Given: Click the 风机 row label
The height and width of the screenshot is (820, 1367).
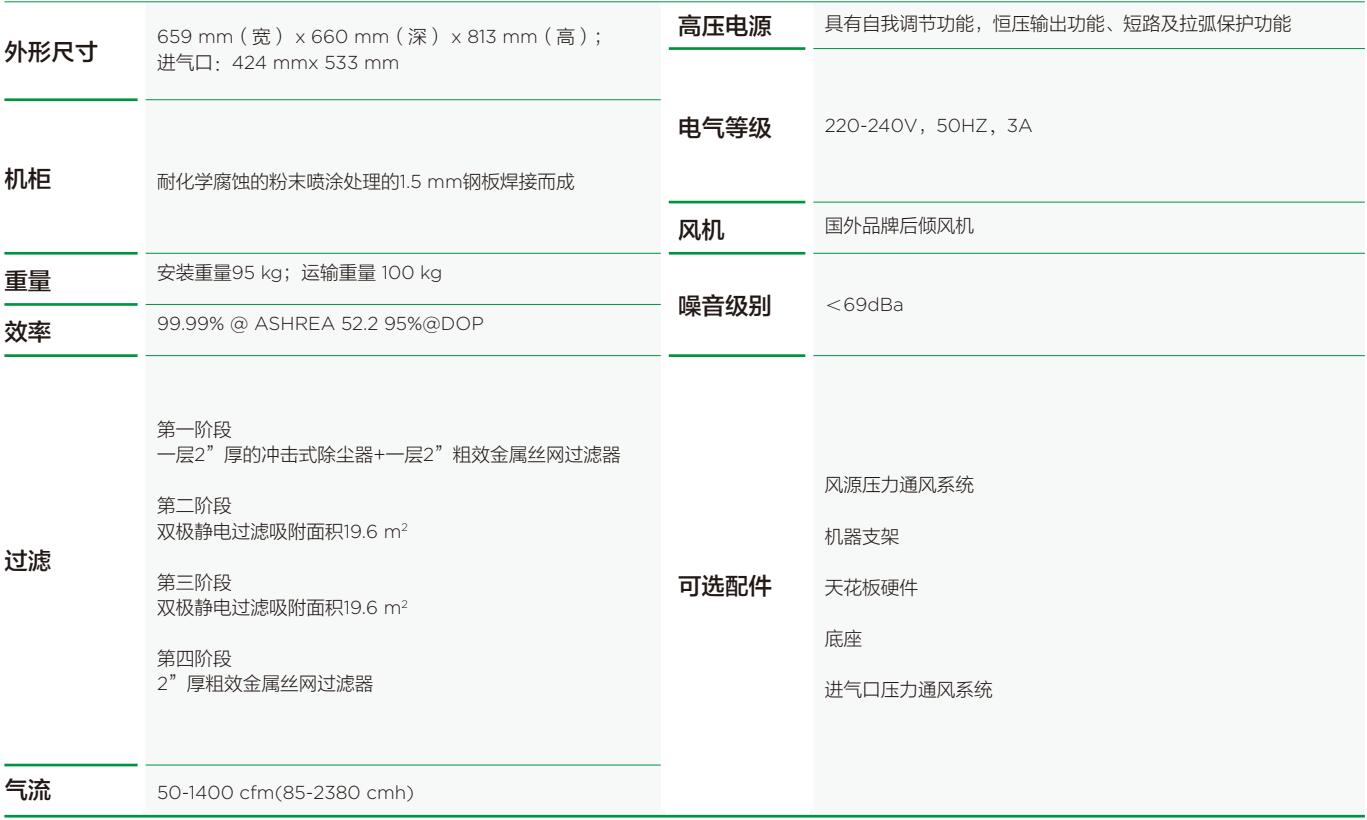Looking at the screenshot, I should pos(702,232).
